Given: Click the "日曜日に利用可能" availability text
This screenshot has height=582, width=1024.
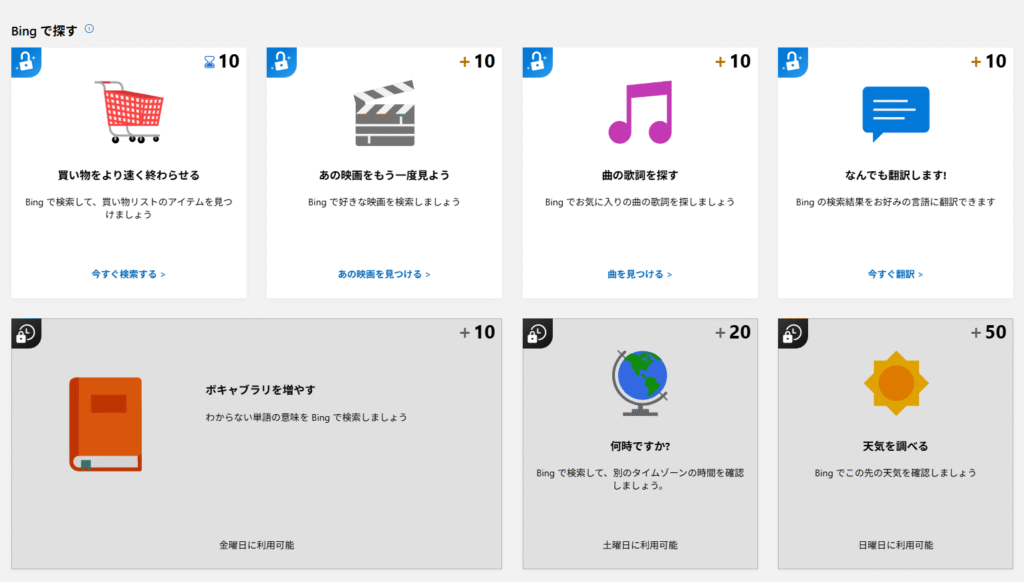Looking at the screenshot, I should click(x=895, y=545).
